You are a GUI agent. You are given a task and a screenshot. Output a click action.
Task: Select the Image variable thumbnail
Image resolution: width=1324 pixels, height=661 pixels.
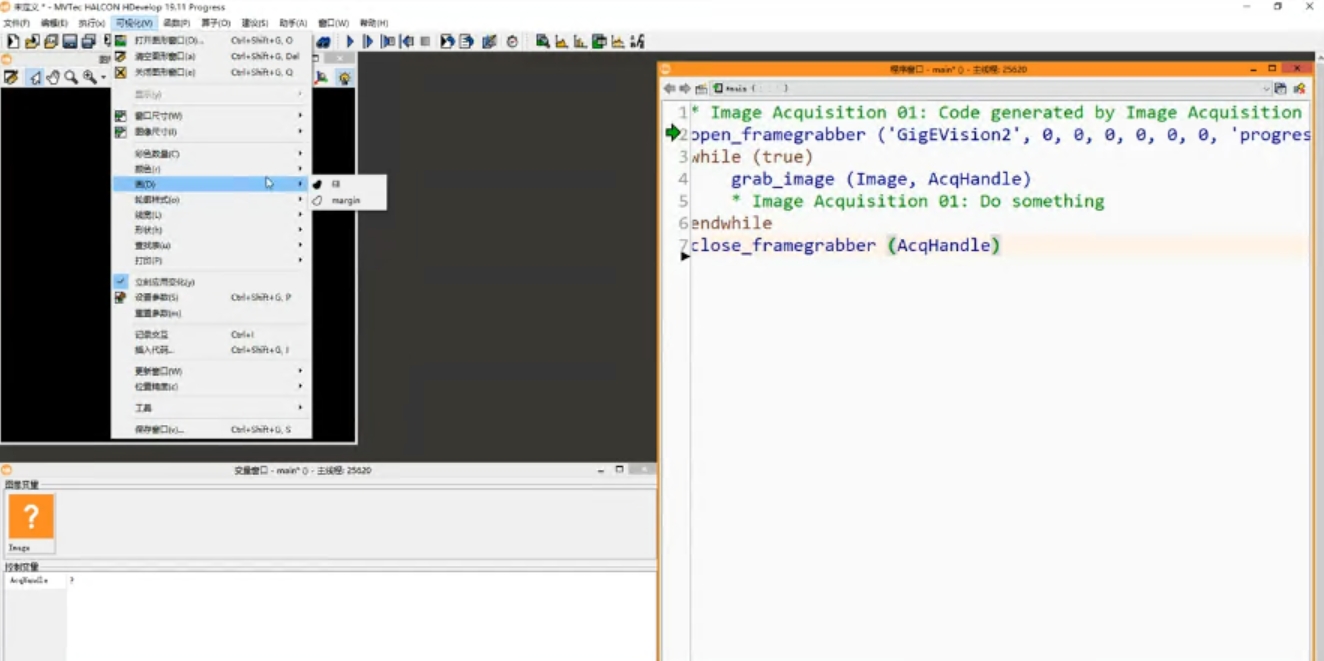(31, 522)
